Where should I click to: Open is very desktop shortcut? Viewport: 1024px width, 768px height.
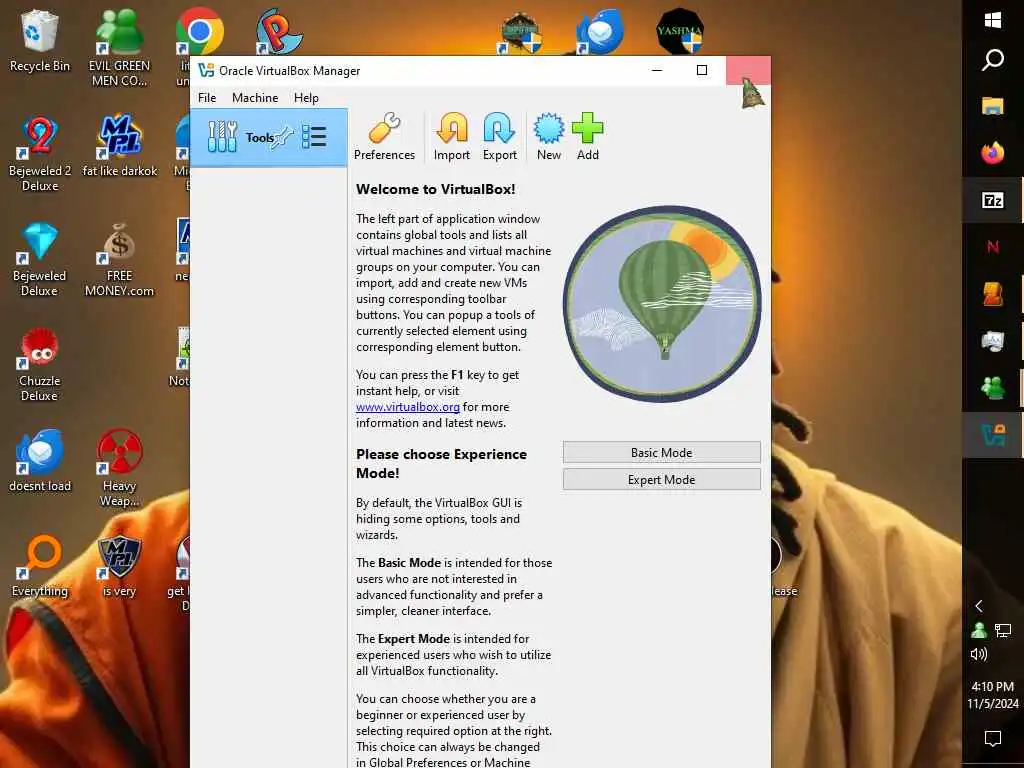point(120,566)
